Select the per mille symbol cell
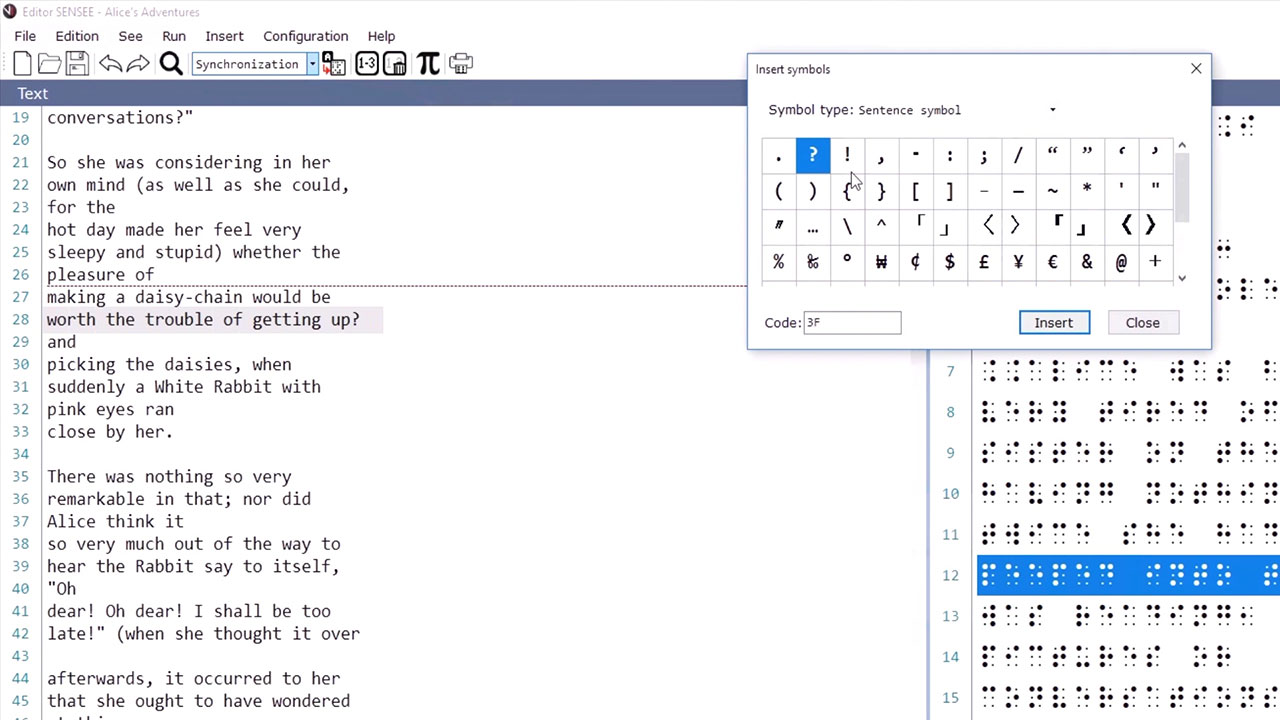 (812, 262)
